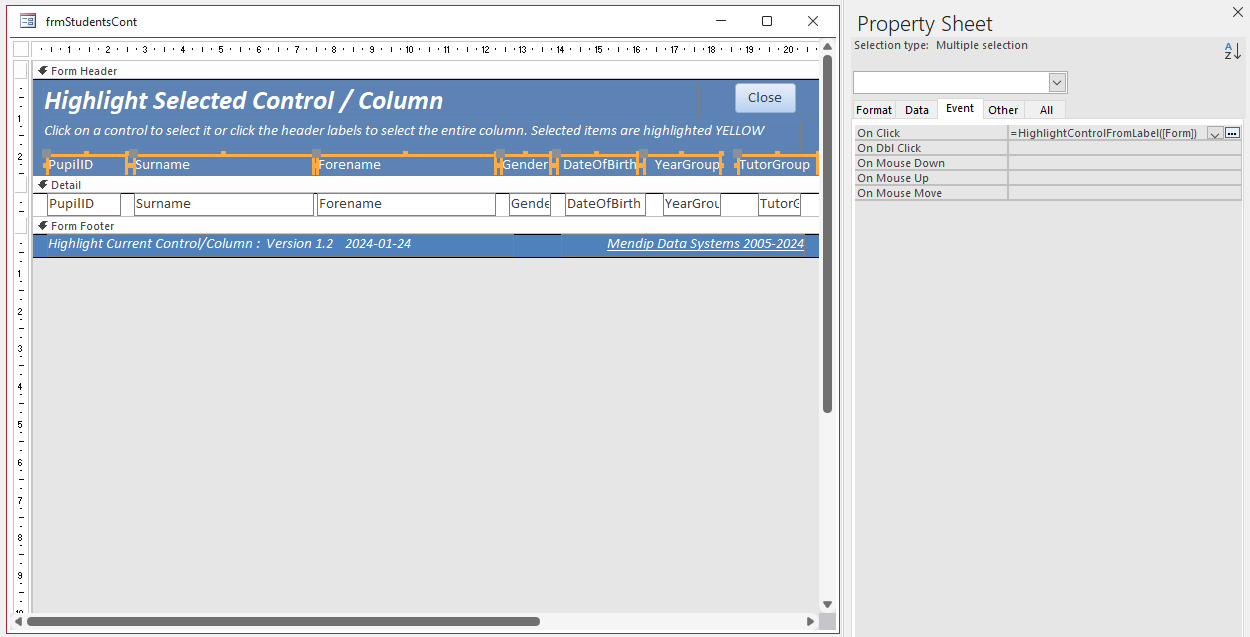The height and width of the screenshot is (637, 1250).
Task: Select the Surname text box in Detail
Action: [x=224, y=204]
